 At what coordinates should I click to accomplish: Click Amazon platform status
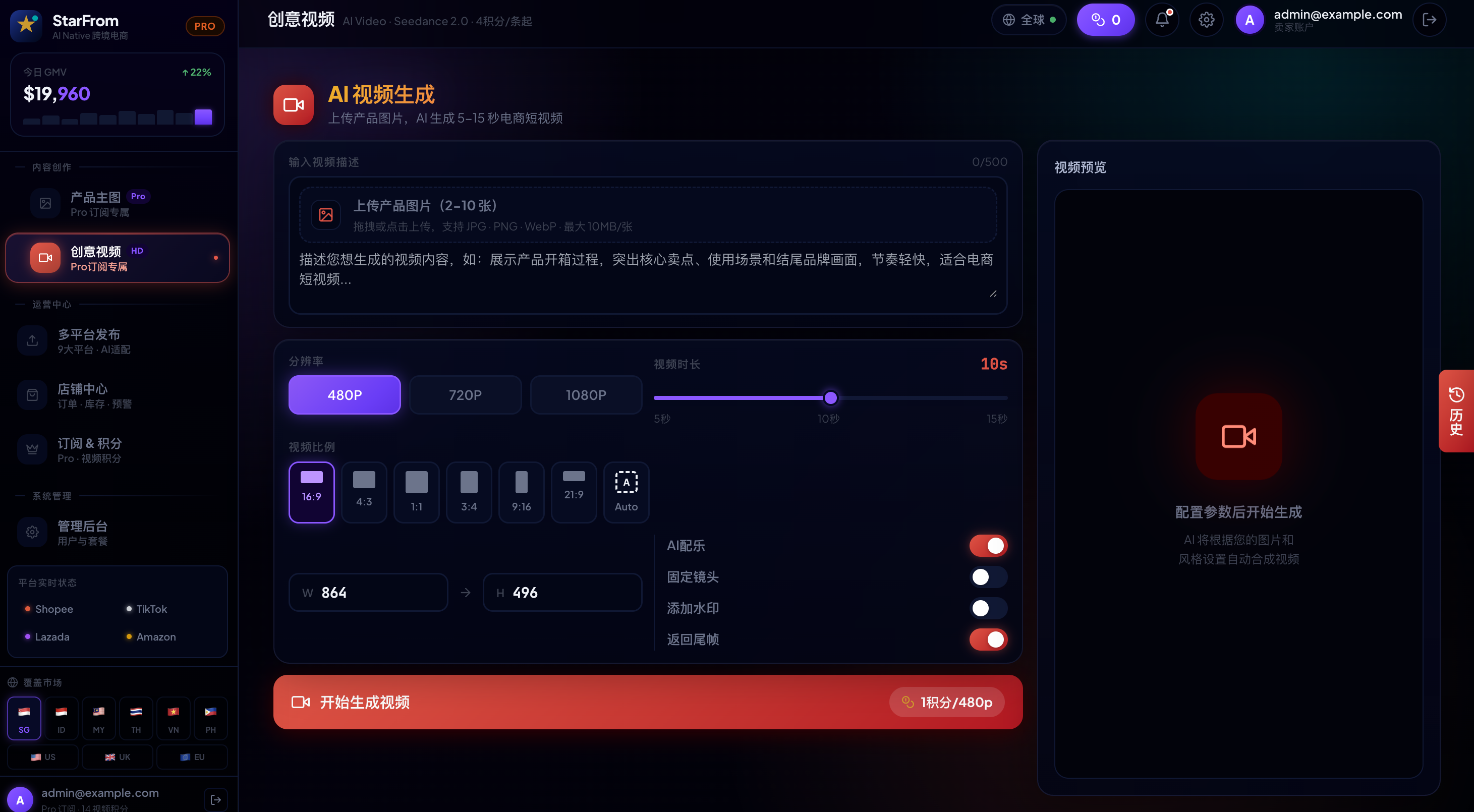(x=151, y=637)
